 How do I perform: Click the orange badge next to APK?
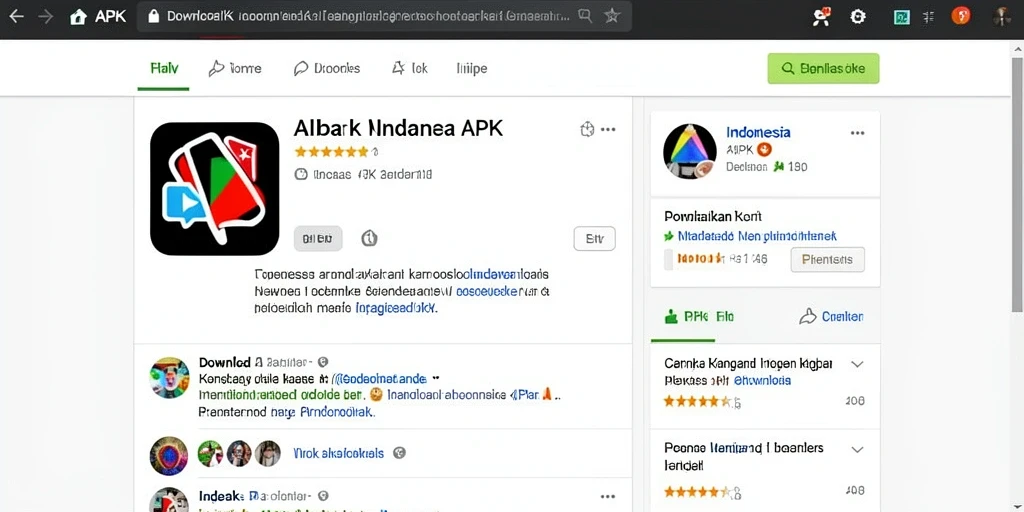click(x=765, y=150)
